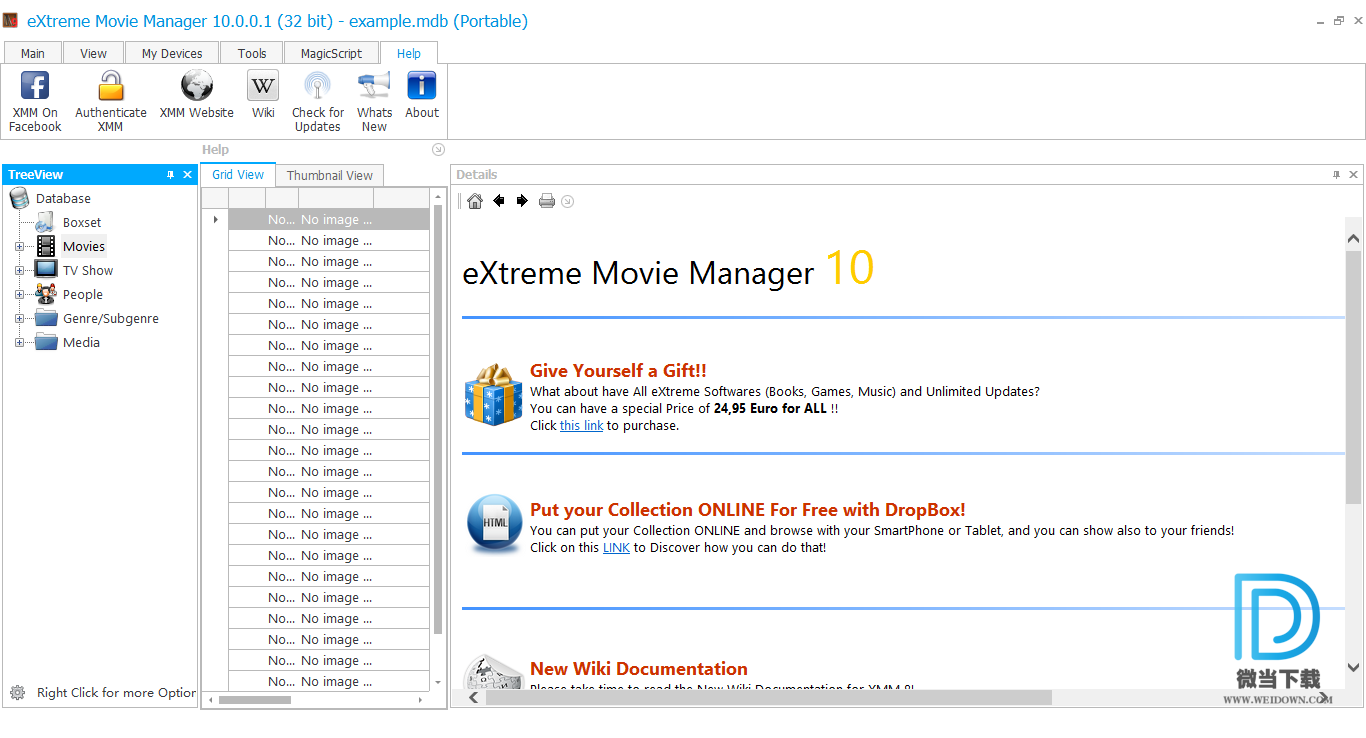Screen dimensions: 1366x738
Task: Go forward with the right arrow icon
Action: point(522,201)
